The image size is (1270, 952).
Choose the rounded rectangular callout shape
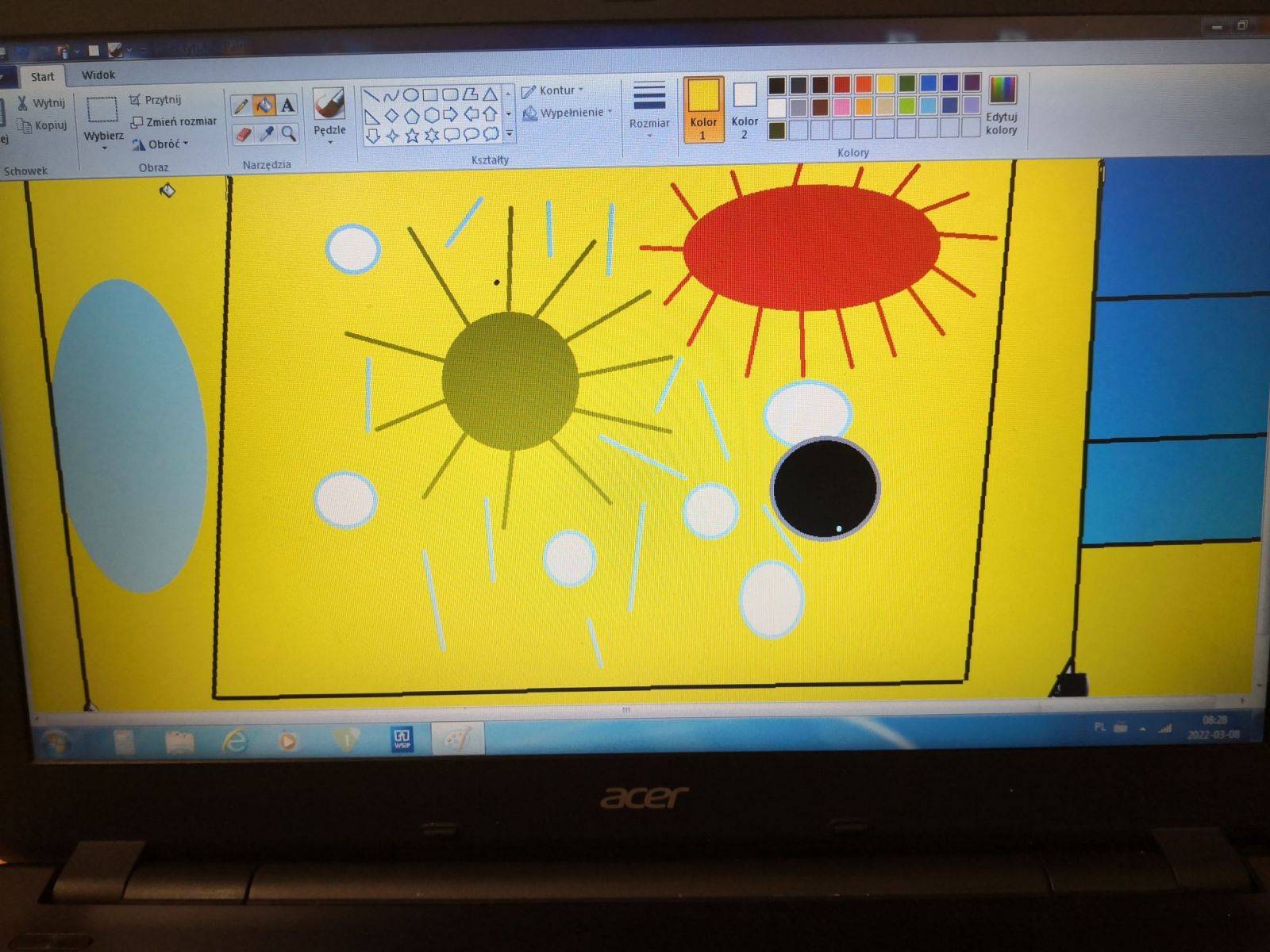point(452,135)
